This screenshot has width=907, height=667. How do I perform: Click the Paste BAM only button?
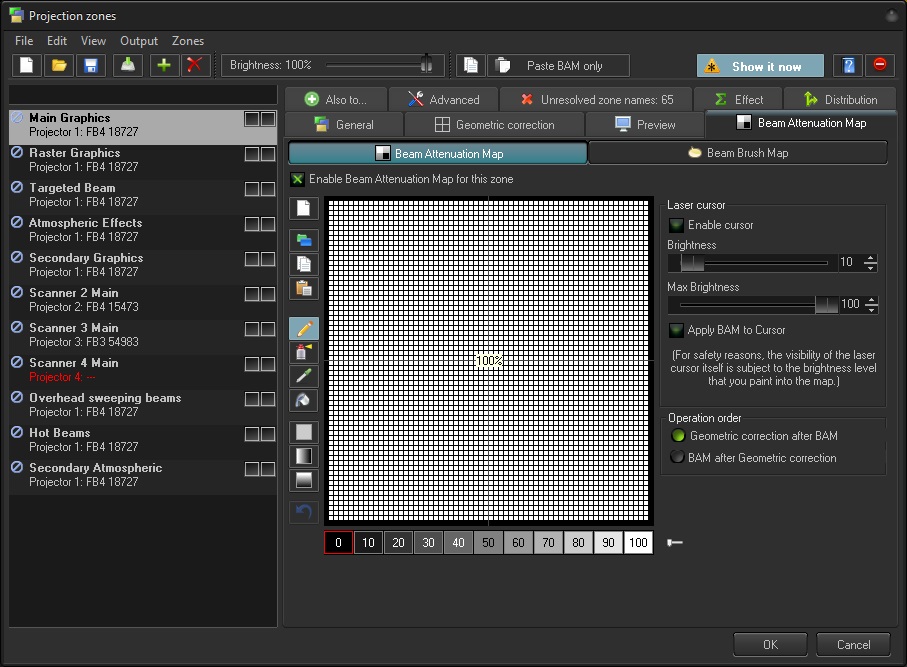pos(559,66)
